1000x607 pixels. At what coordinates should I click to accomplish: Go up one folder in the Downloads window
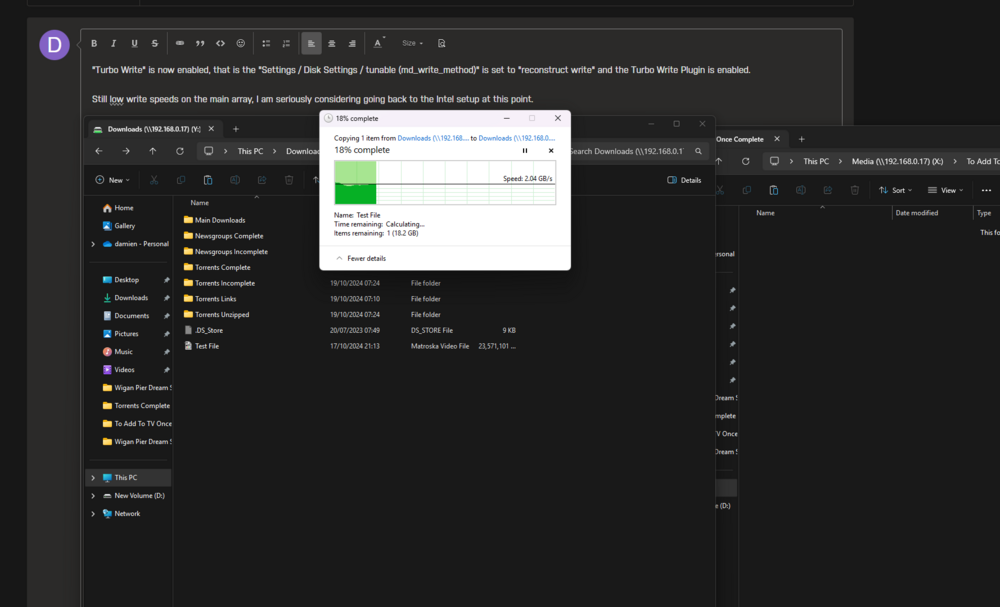click(152, 151)
